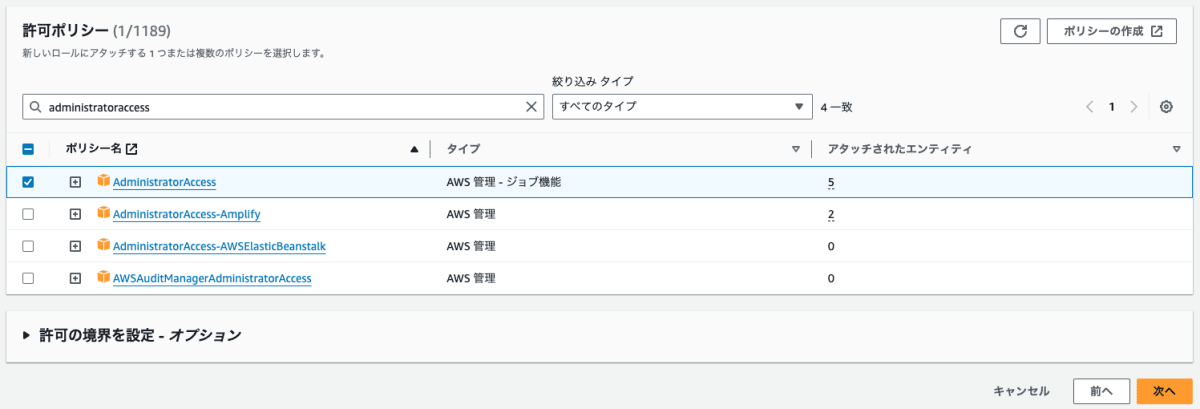1200x409 pixels.
Task: Sort by タイプ column arrow
Action: (x=795, y=149)
